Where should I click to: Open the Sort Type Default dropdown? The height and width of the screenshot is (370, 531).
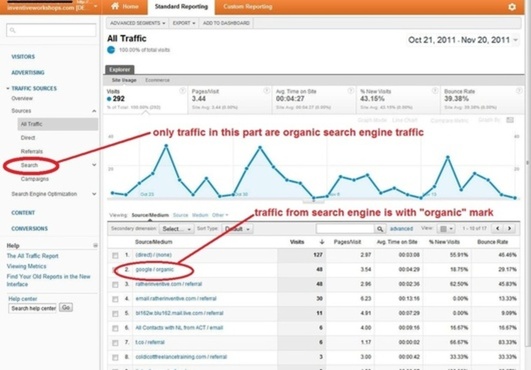point(237,229)
